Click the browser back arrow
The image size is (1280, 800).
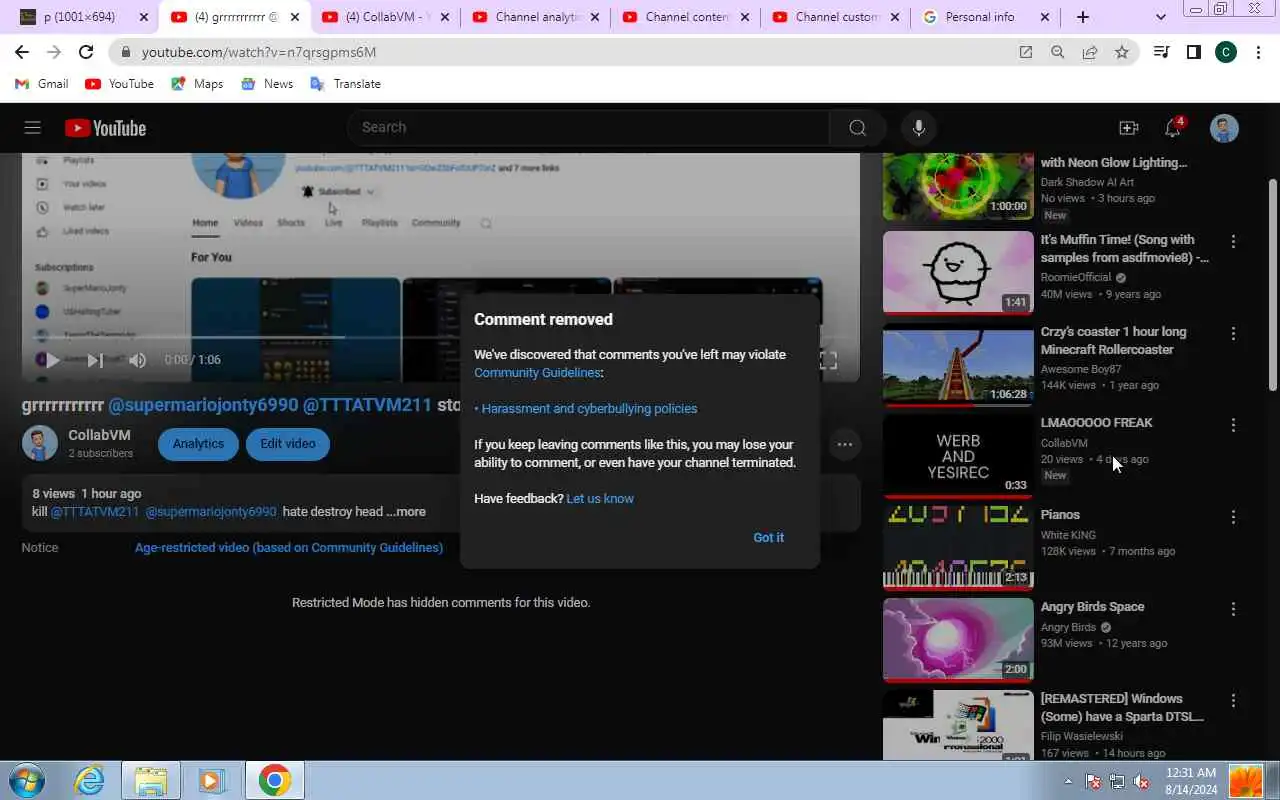22,52
